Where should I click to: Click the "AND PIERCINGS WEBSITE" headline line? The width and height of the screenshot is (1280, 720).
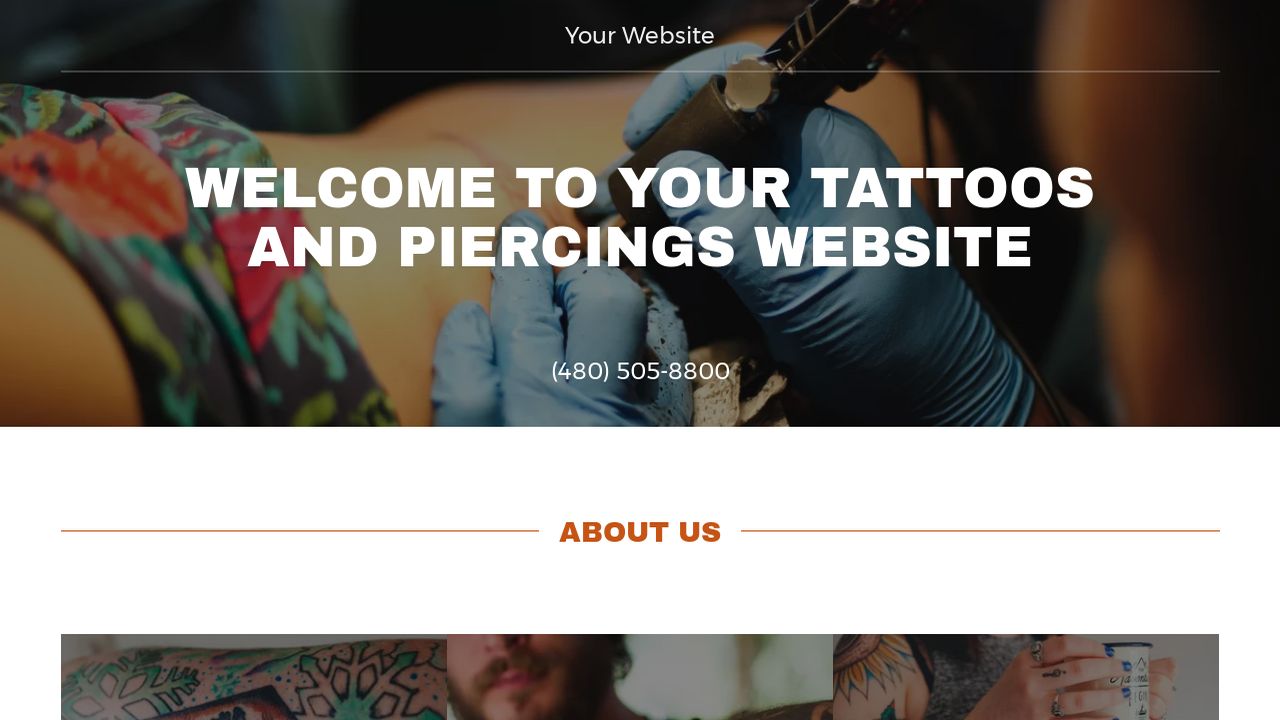click(x=640, y=247)
